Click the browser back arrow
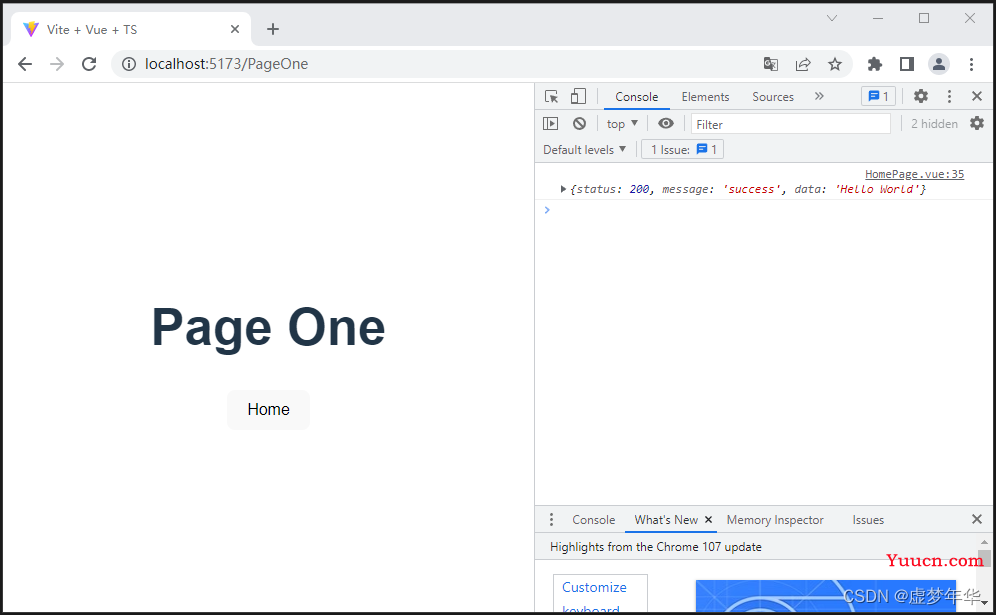The height and width of the screenshot is (615, 996). click(x=25, y=64)
